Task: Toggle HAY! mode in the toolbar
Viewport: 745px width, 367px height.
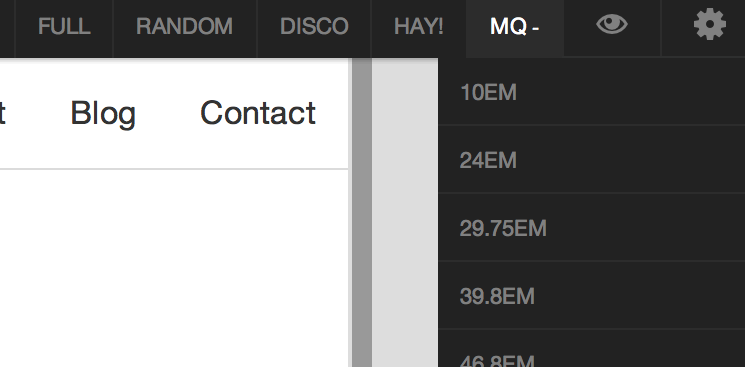Action: tap(419, 27)
